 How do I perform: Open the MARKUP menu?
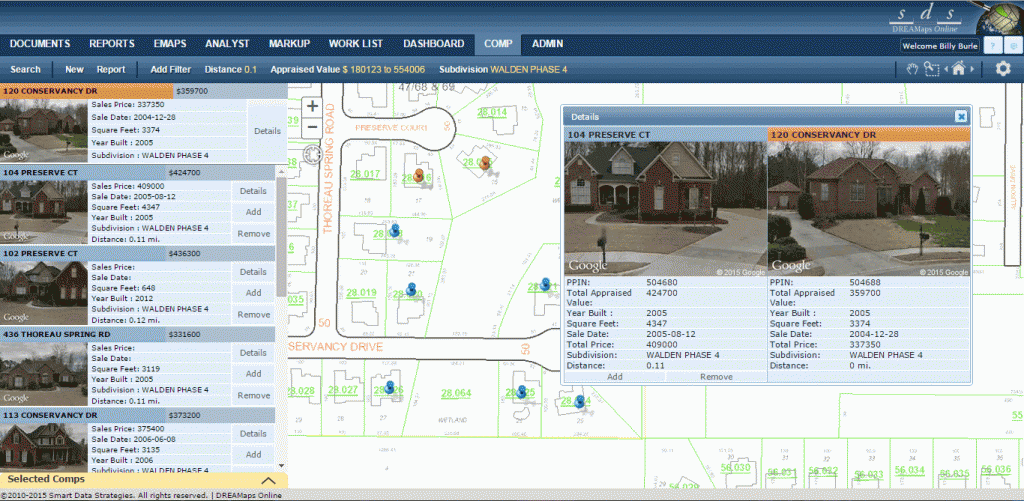pyautogui.click(x=289, y=44)
